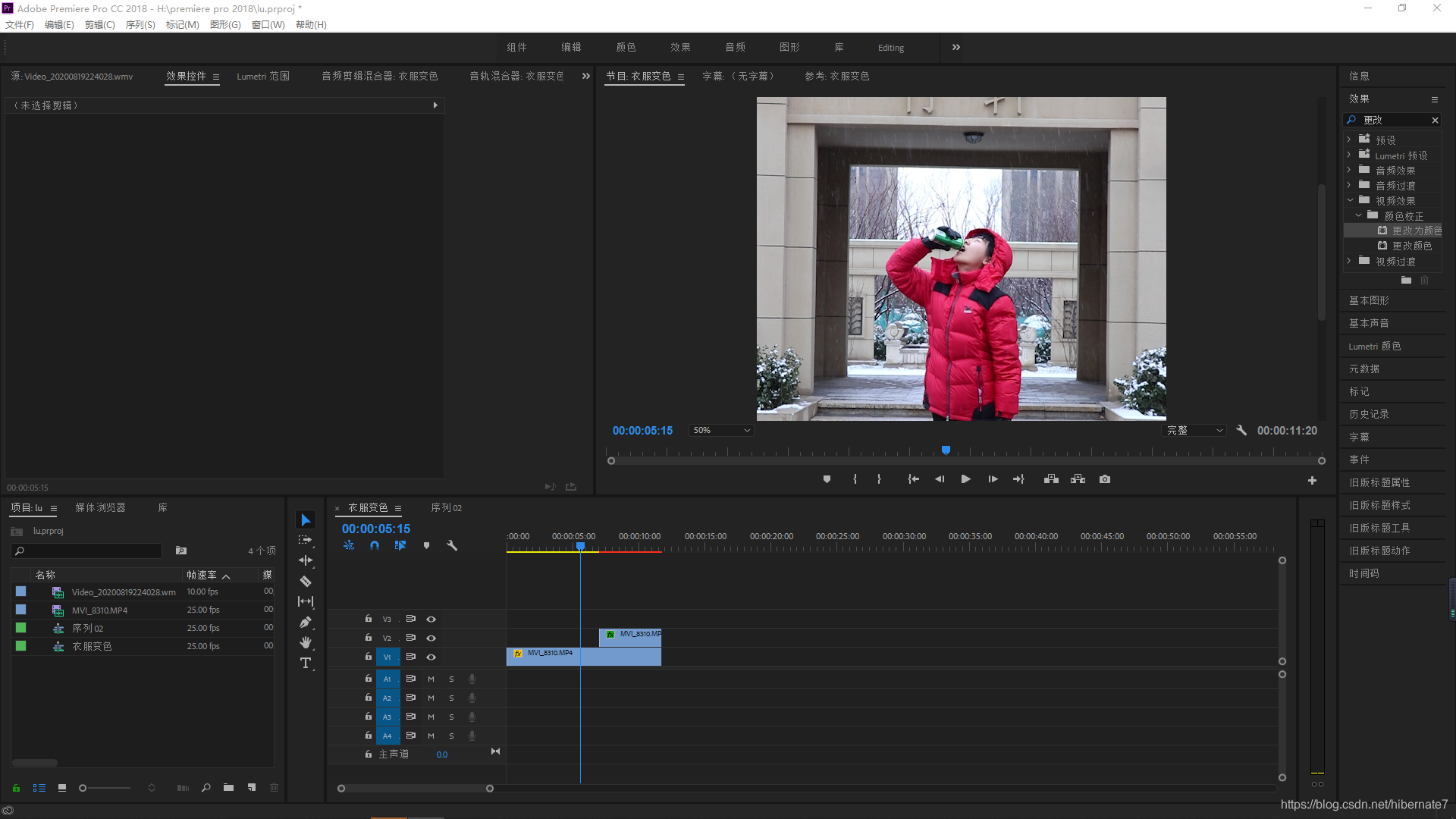Open the 基本图形 panel
The image size is (1456, 819).
[1369, 300]
